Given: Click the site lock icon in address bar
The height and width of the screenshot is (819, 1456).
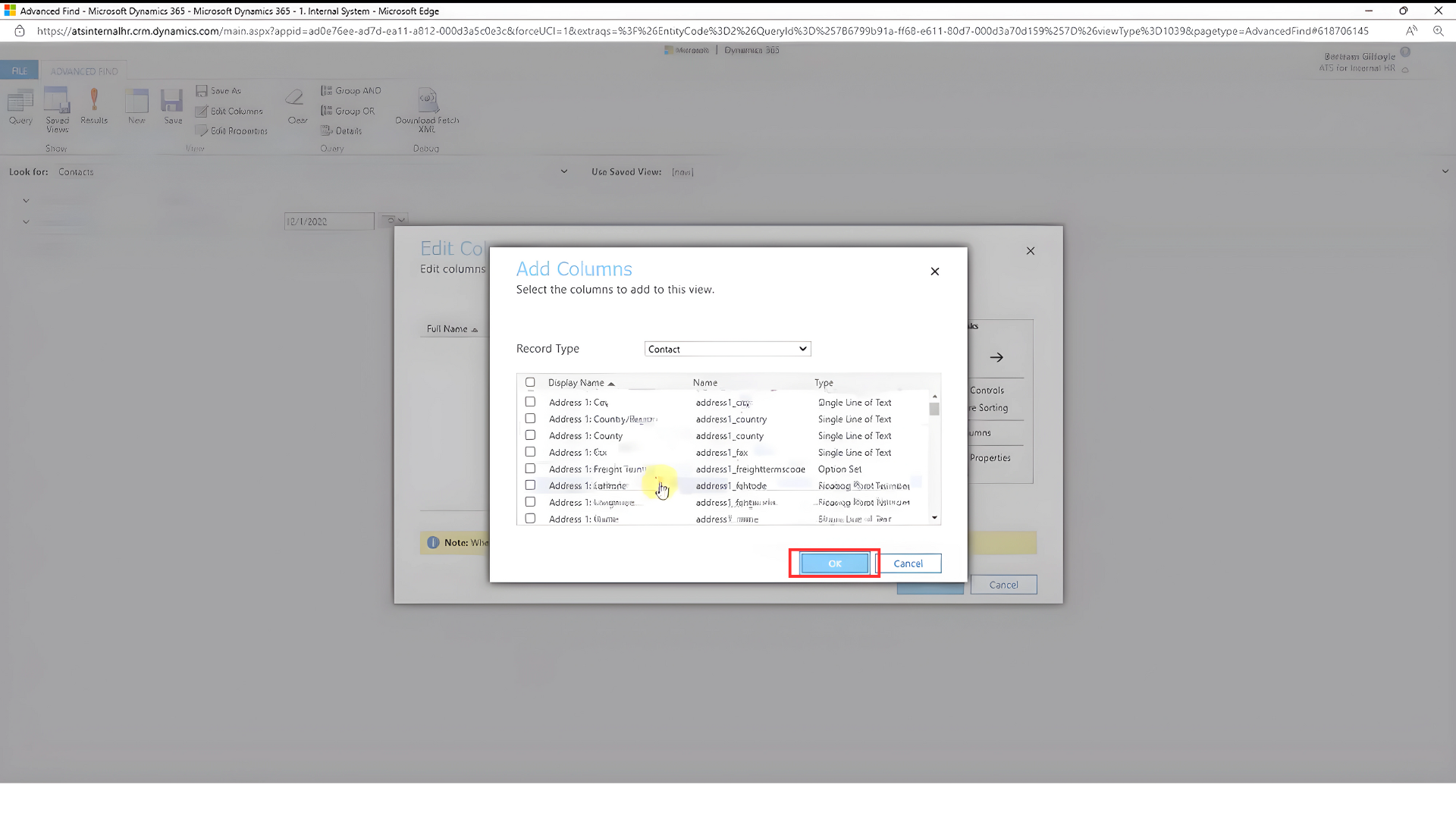Looking at the screenshot, I should 20,31.
